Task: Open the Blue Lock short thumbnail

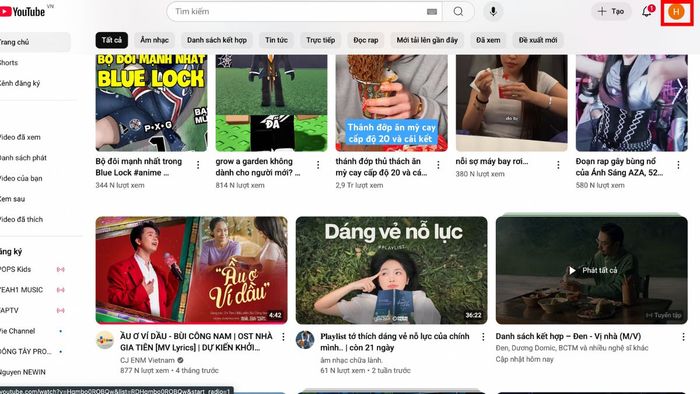Action: [x=151, y=103]
